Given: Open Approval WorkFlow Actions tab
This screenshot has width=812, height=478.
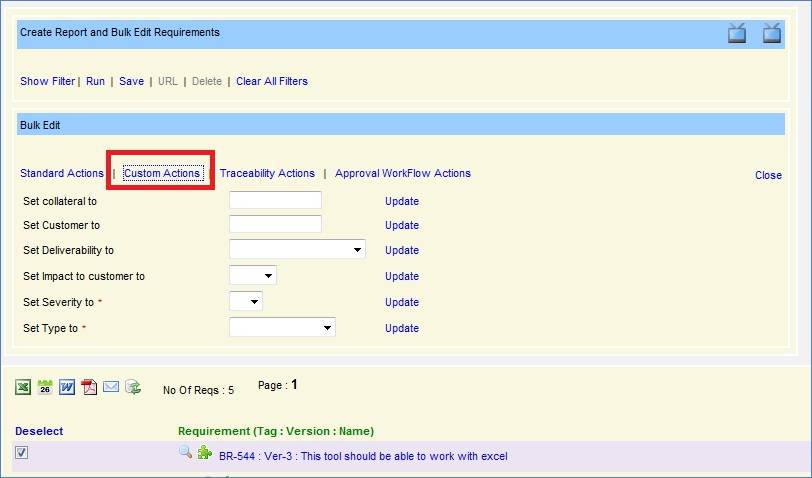Looking at the screenshot, I should click(x=403, y=173).
